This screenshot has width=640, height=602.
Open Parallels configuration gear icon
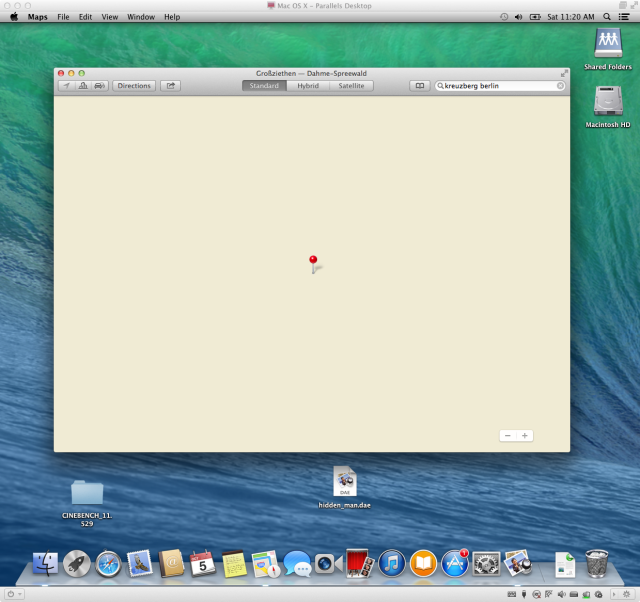click(627, 594)
